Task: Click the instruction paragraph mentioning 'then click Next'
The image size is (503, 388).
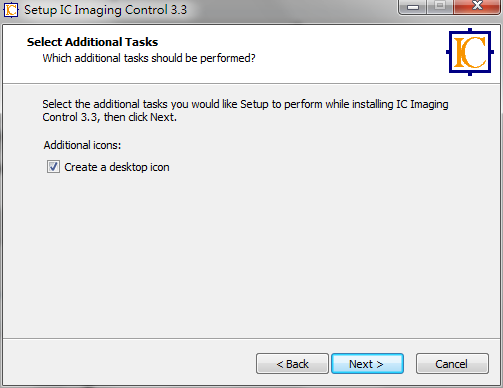Action: [245, 111]
